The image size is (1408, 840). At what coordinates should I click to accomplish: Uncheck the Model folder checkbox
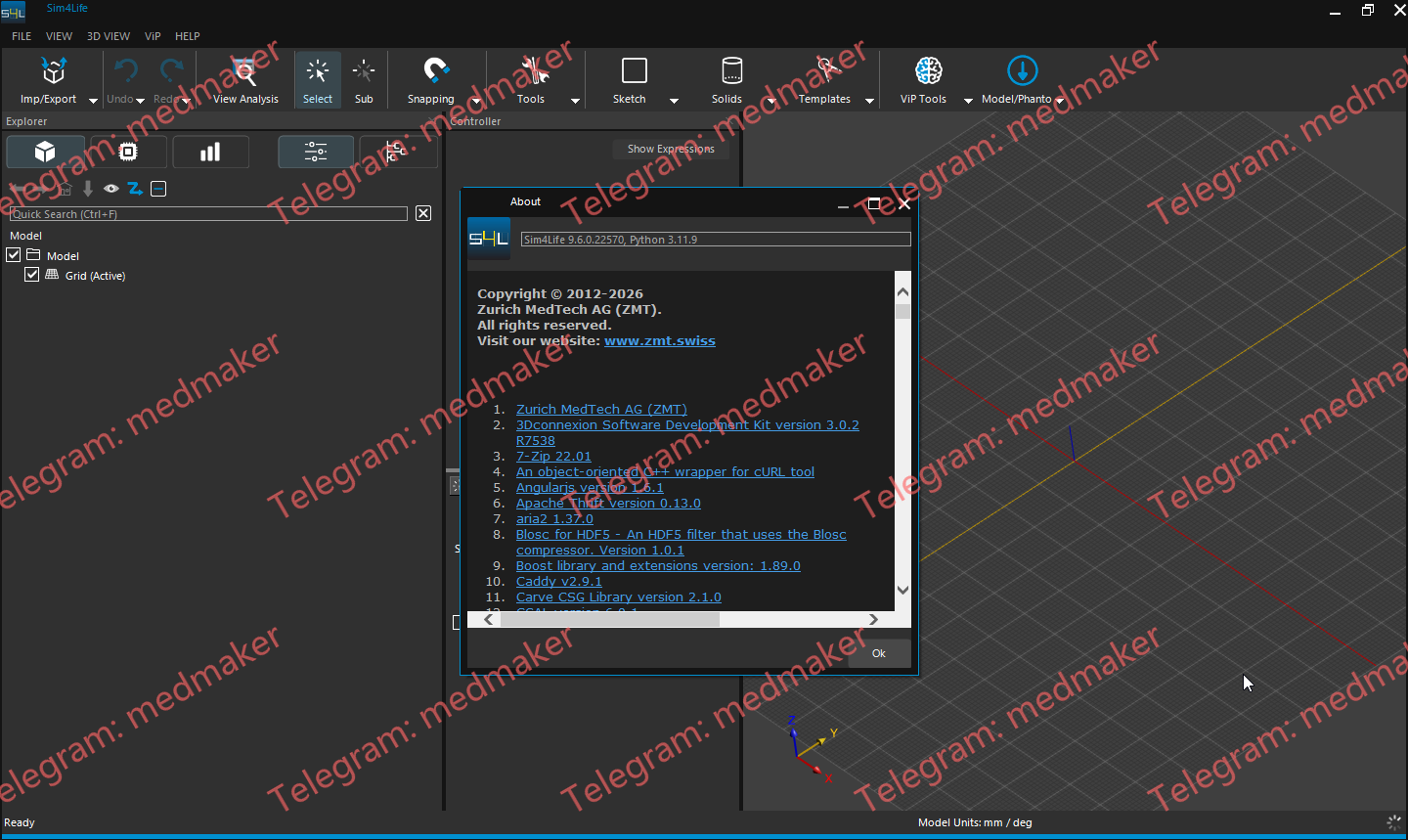[x=14, y=255]
